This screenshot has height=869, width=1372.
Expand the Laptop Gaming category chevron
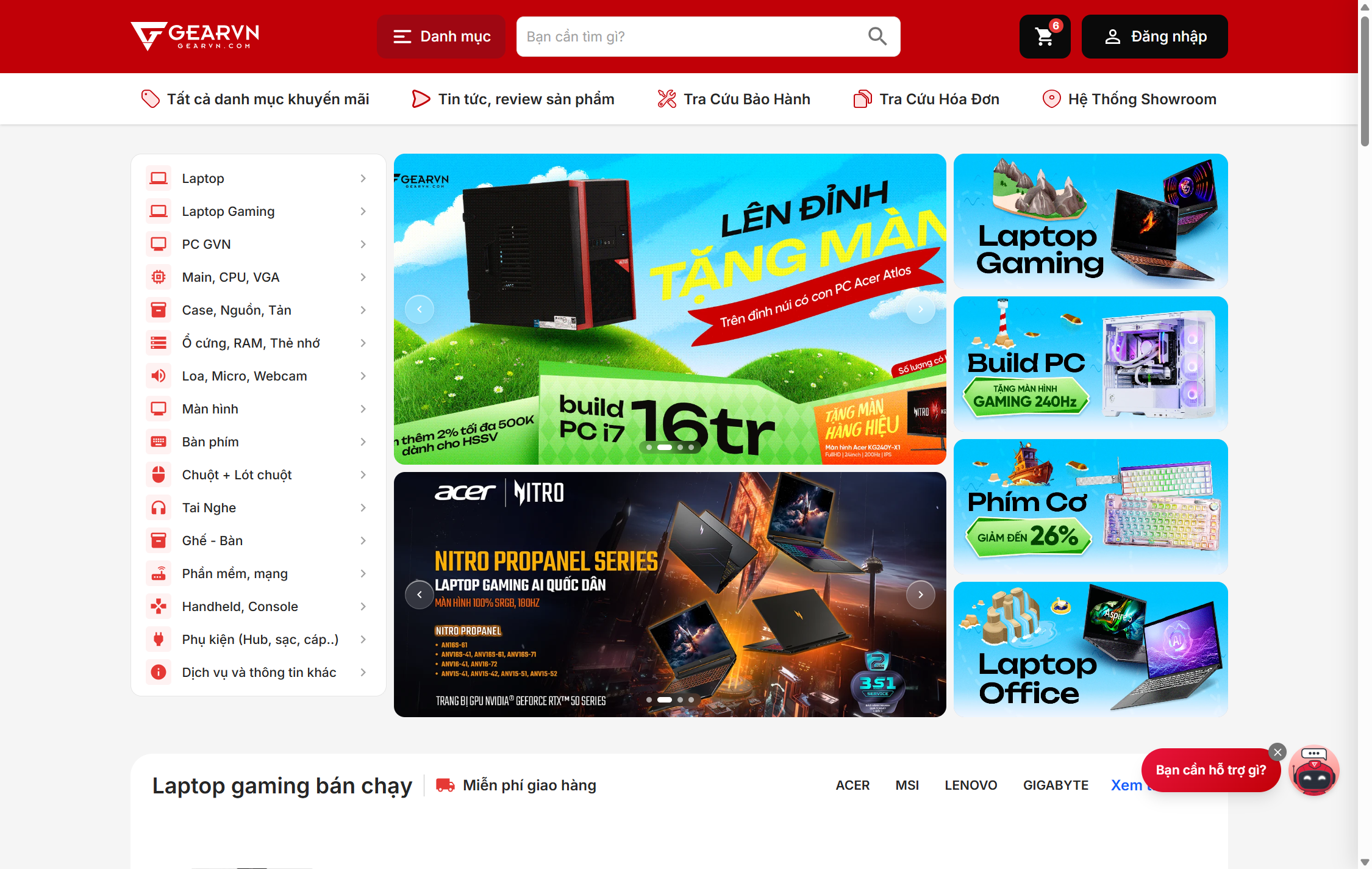[363, 211]
